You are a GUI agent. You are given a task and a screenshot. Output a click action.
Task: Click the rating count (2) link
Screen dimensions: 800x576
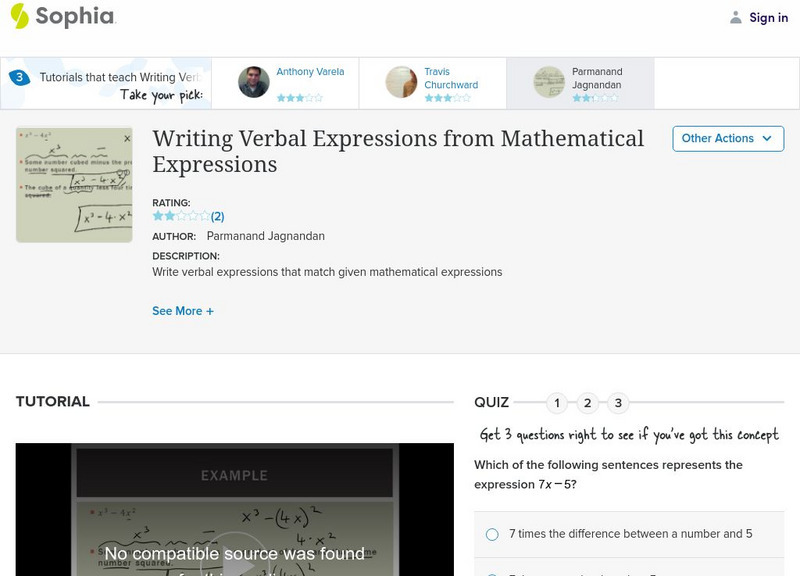pos(217,216)
